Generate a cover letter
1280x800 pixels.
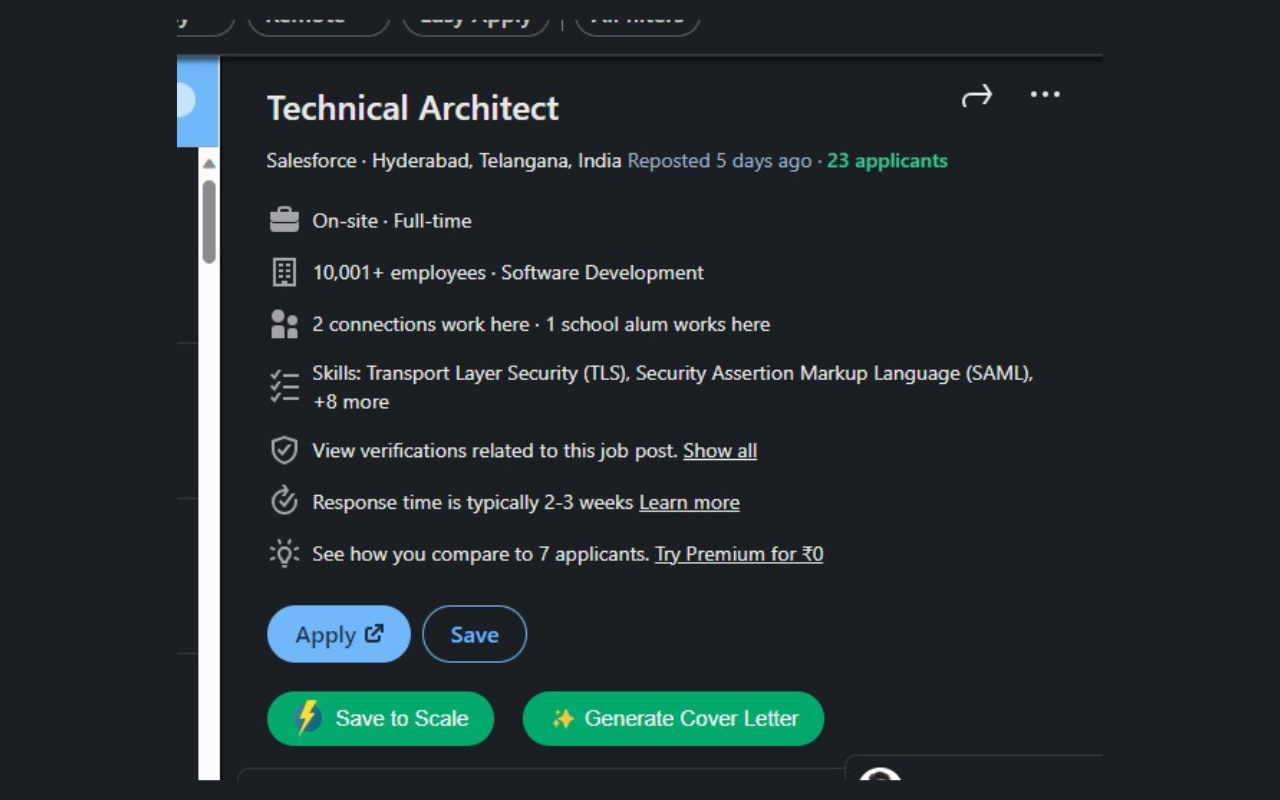coord(673,718)
